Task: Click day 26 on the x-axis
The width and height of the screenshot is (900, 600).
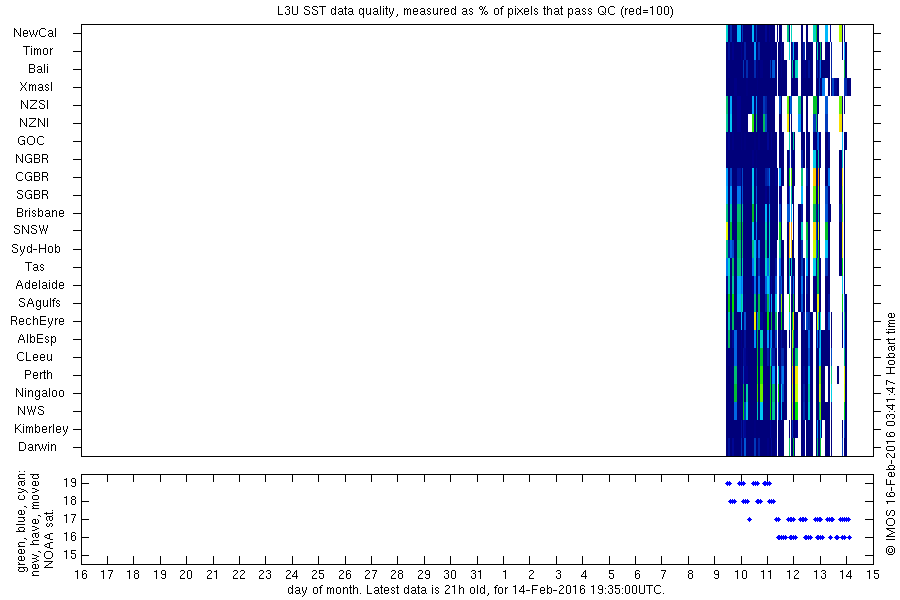Action: 344,575
